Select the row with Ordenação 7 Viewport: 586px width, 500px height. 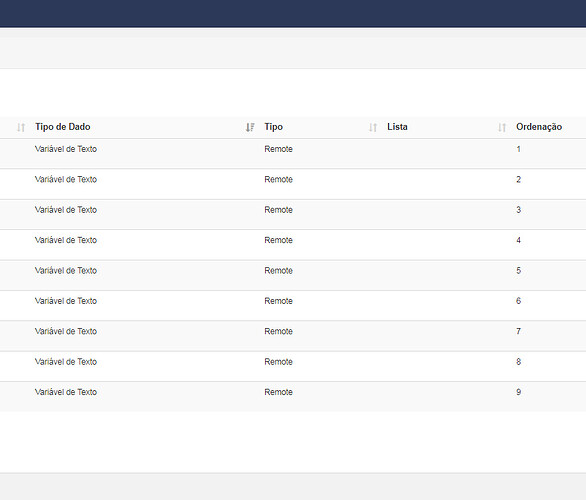(293, 336)
